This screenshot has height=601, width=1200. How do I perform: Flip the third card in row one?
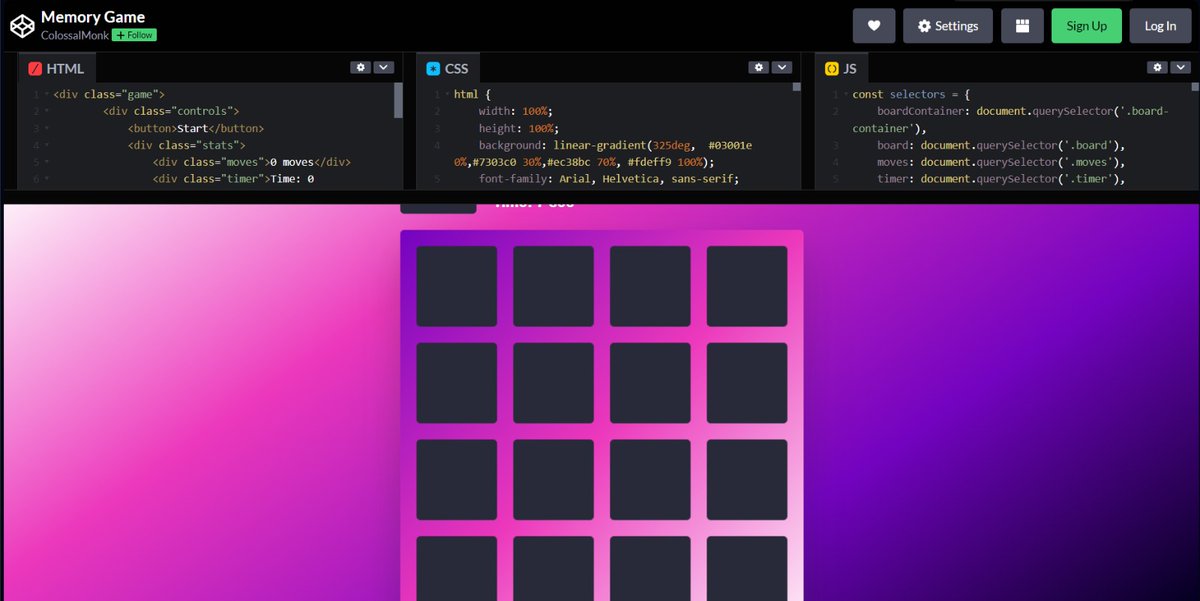point(650,286)
